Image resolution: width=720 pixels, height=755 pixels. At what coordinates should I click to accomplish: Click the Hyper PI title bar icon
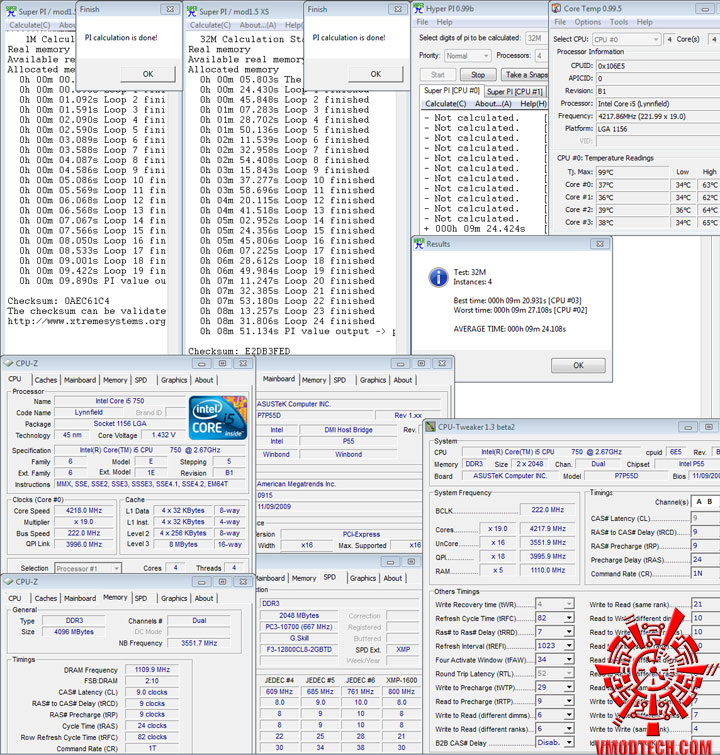tap(419, 9)
